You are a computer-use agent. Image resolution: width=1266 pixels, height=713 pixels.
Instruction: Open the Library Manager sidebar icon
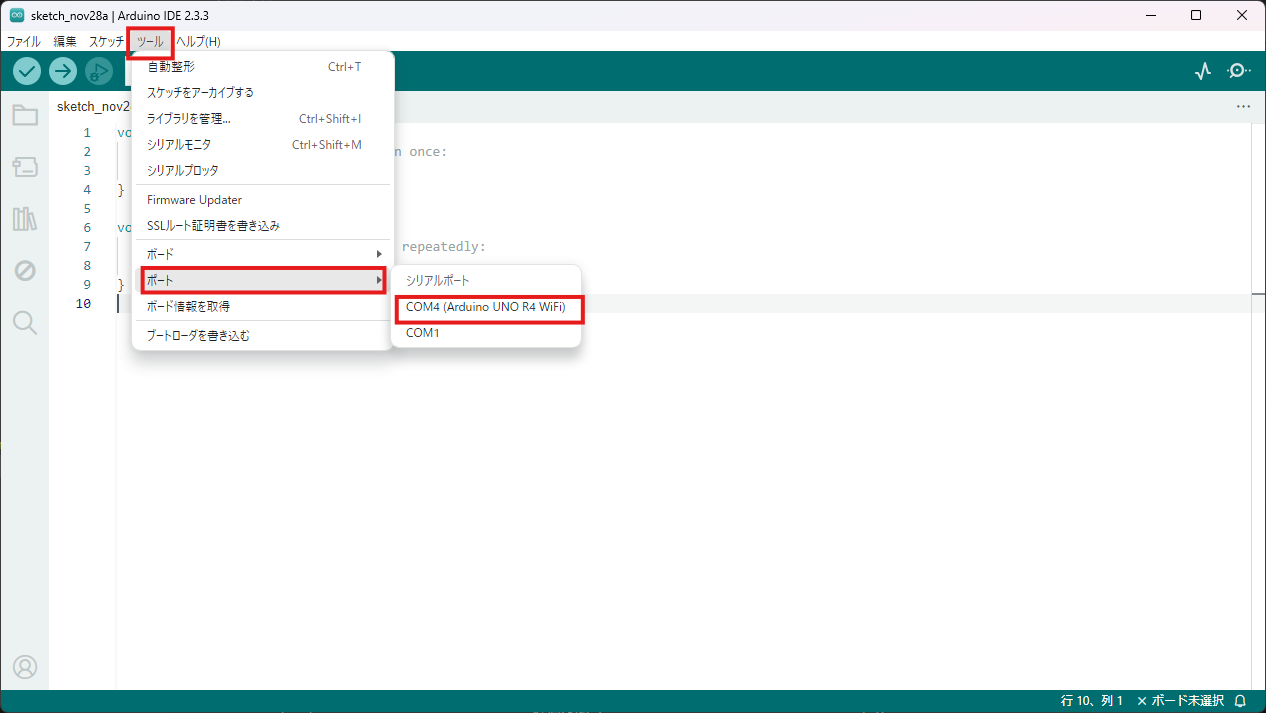click(x=25, y=219)
